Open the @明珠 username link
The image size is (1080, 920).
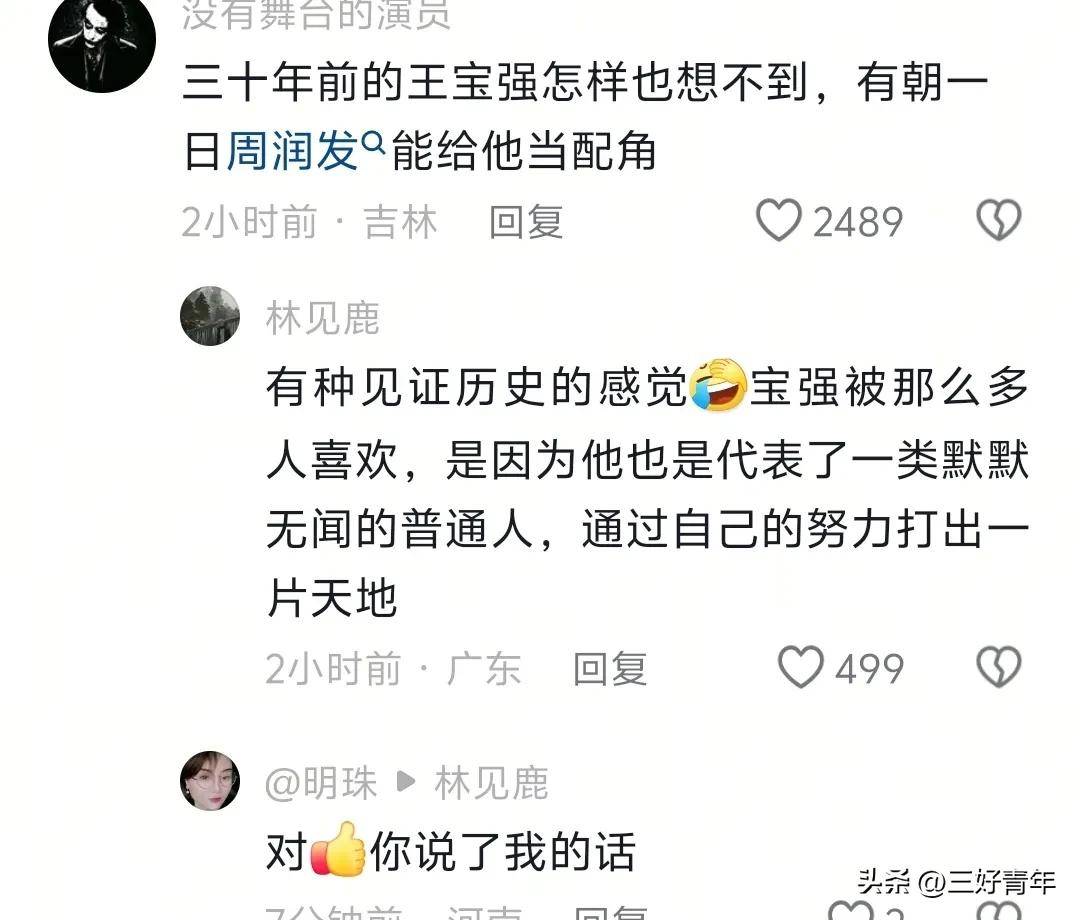point(321,783)
